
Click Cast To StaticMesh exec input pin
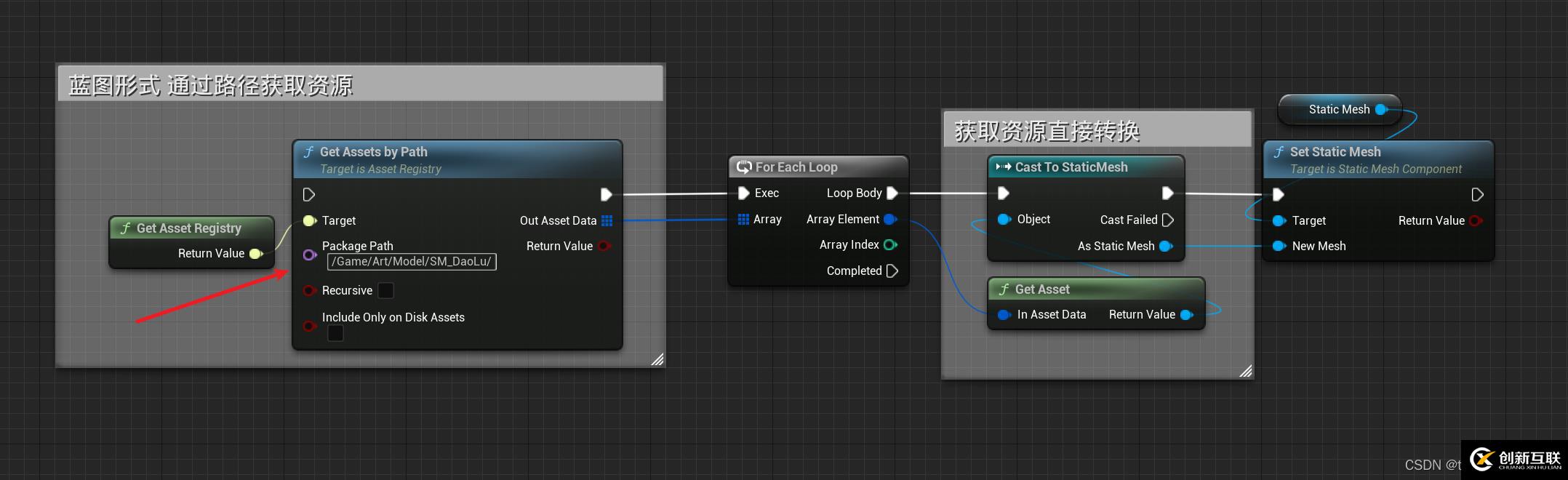point(1004,193)
